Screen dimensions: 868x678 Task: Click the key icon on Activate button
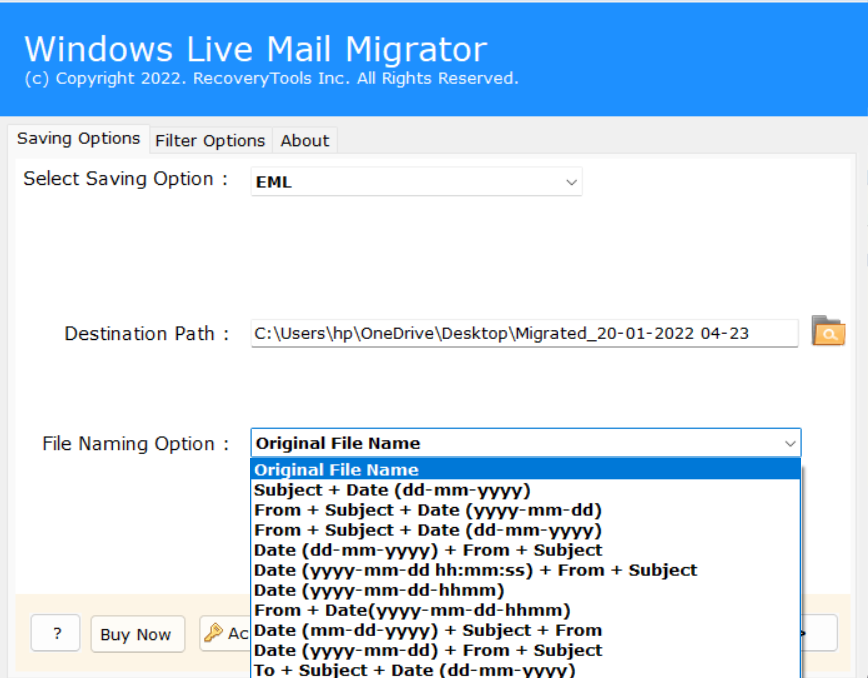(x=213, y=633)
